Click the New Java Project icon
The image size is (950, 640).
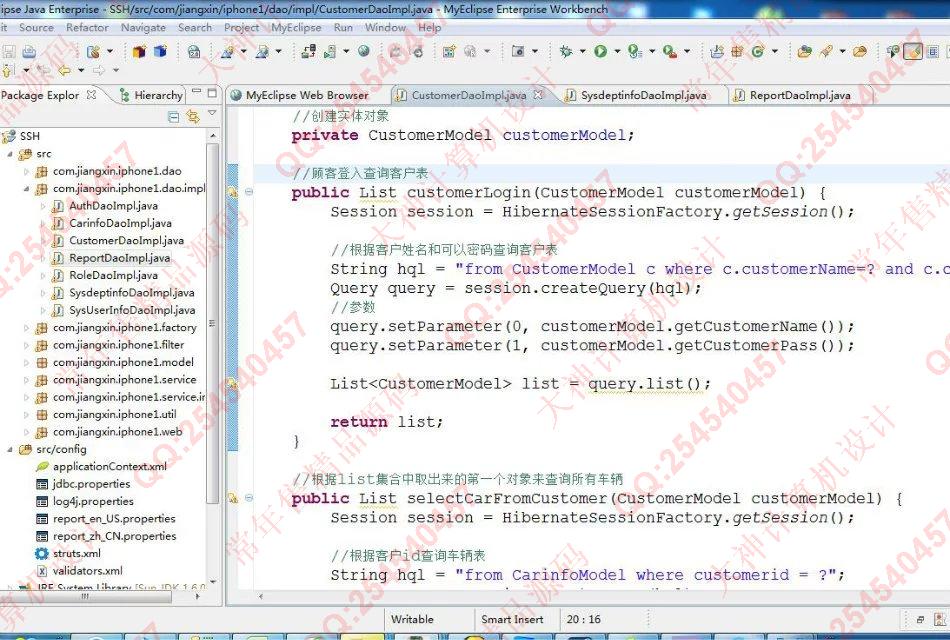pos(717,52)
